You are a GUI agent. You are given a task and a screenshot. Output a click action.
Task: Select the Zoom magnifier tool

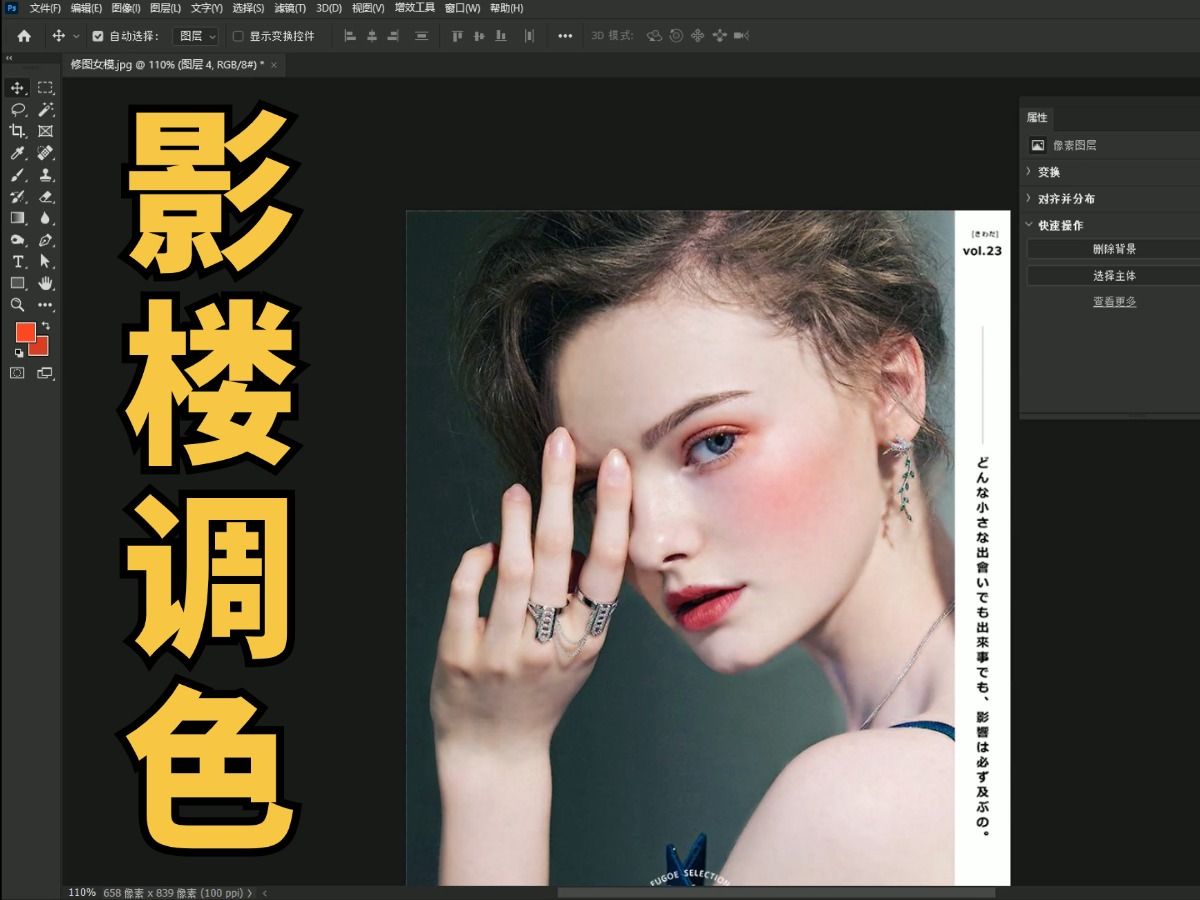tap(17, 305)
